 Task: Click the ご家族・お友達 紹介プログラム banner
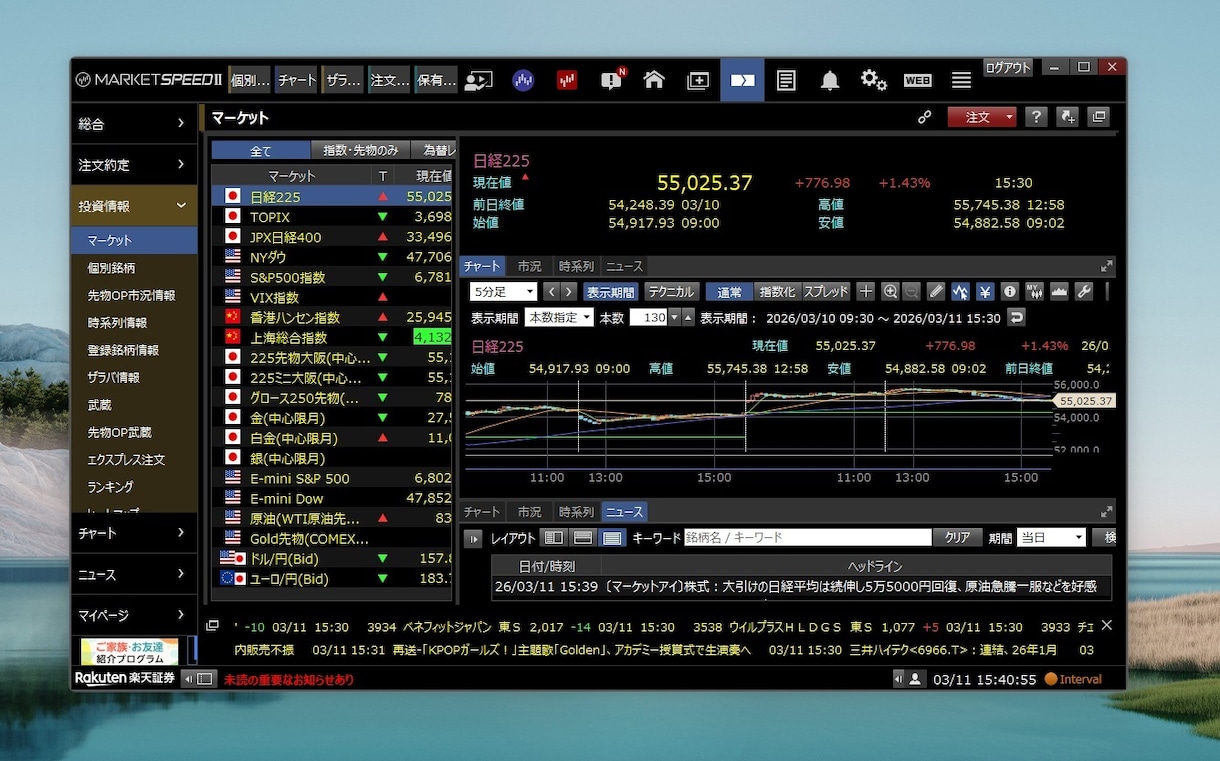[x=129, y=652]
